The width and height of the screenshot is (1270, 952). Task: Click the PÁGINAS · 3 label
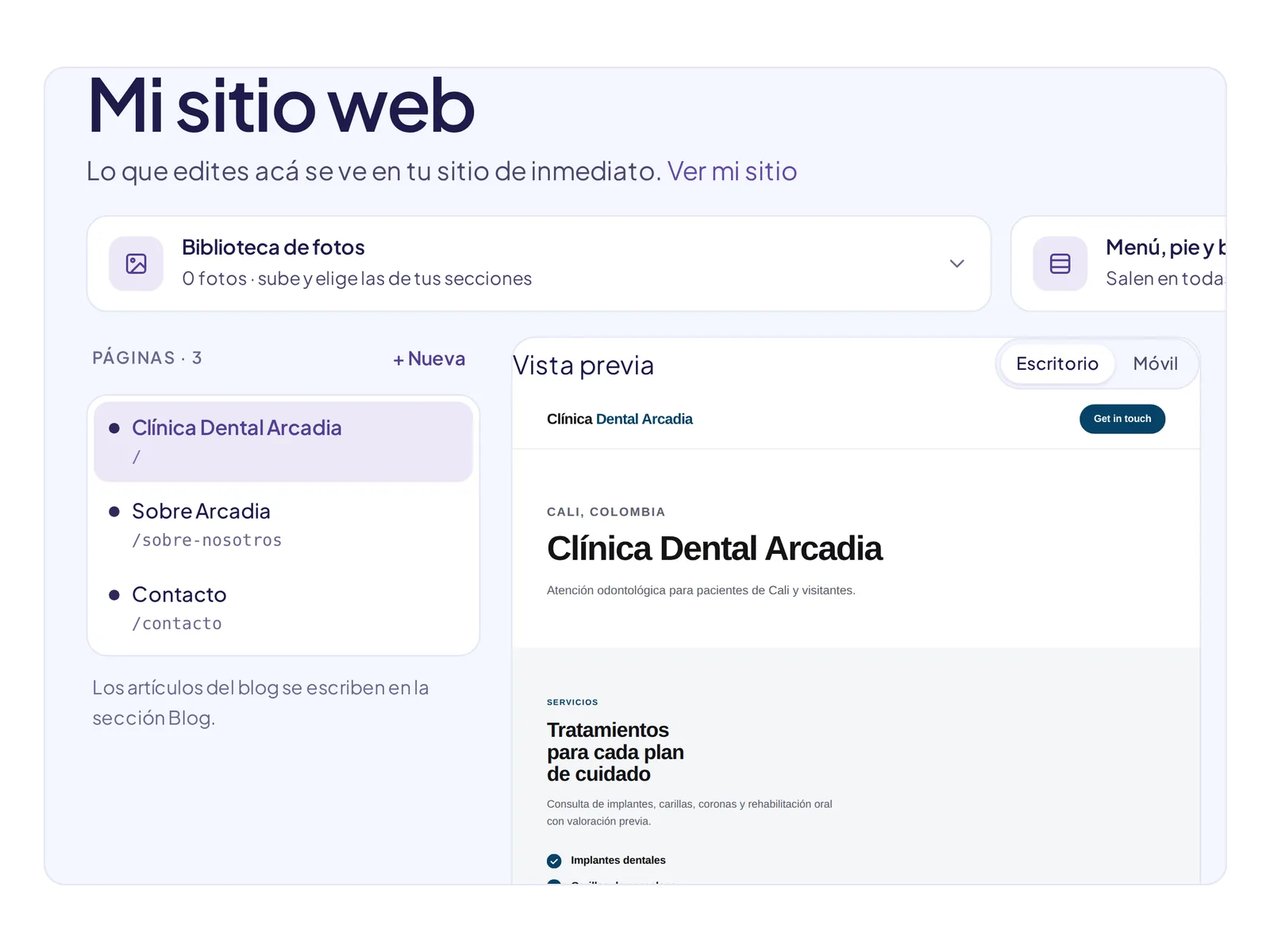pyautogui.click(x=147, y=358)
